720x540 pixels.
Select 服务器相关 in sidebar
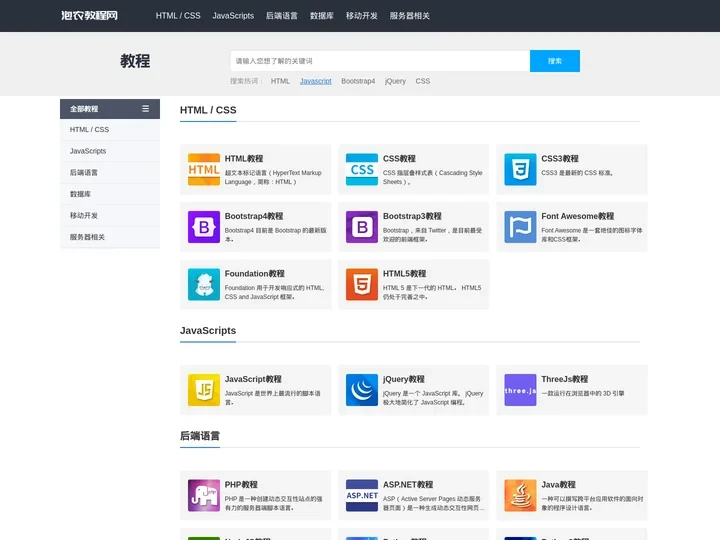[110, 237]
